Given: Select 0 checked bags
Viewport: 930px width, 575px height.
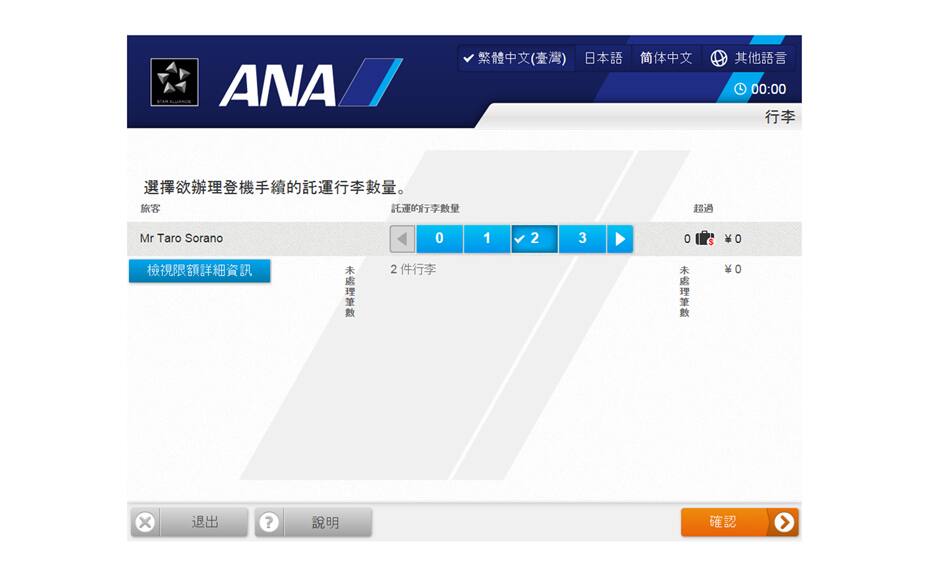Looking at the screenshot, I should pos(439,239).
